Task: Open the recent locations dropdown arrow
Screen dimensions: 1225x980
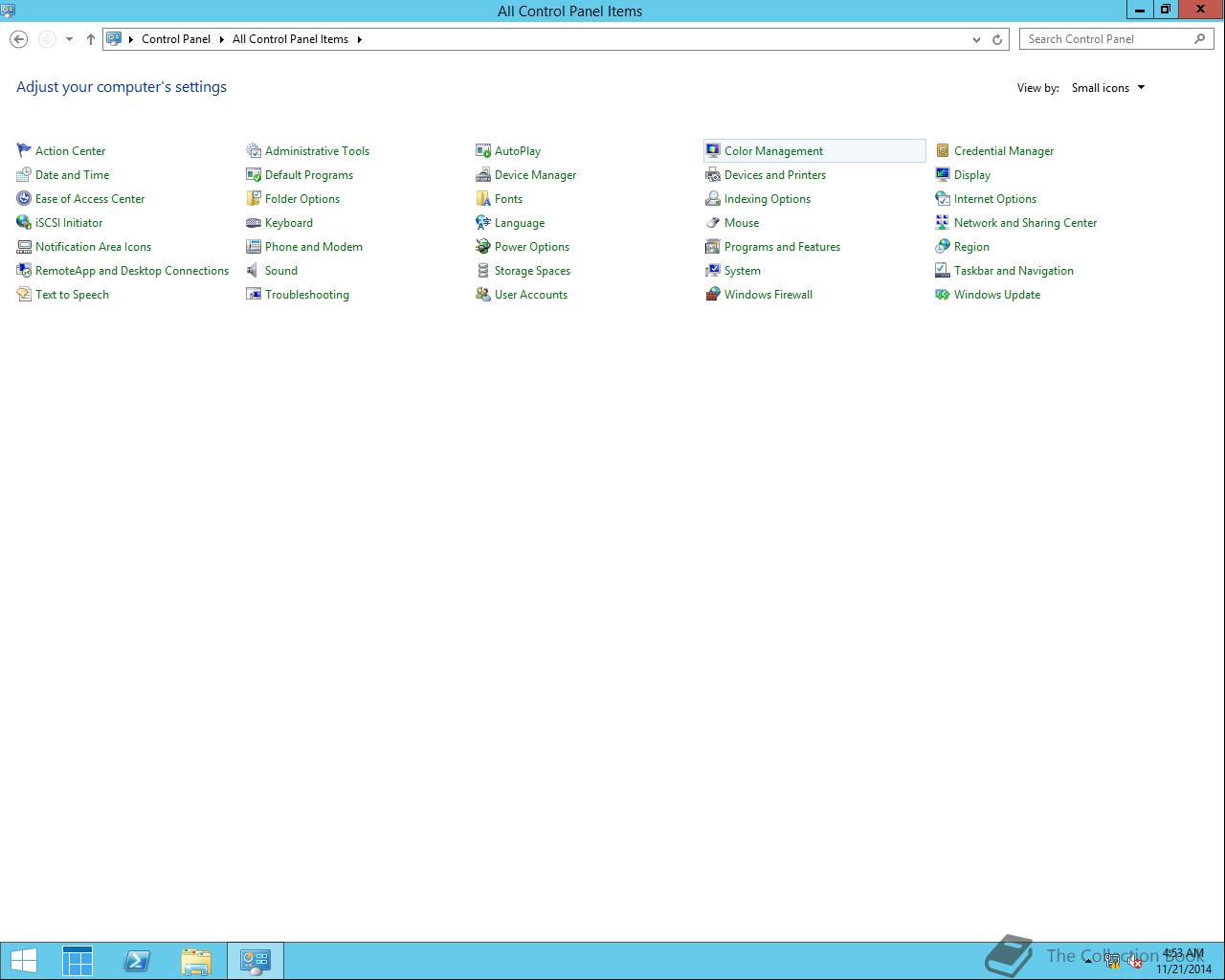Action: click(69, 39)
